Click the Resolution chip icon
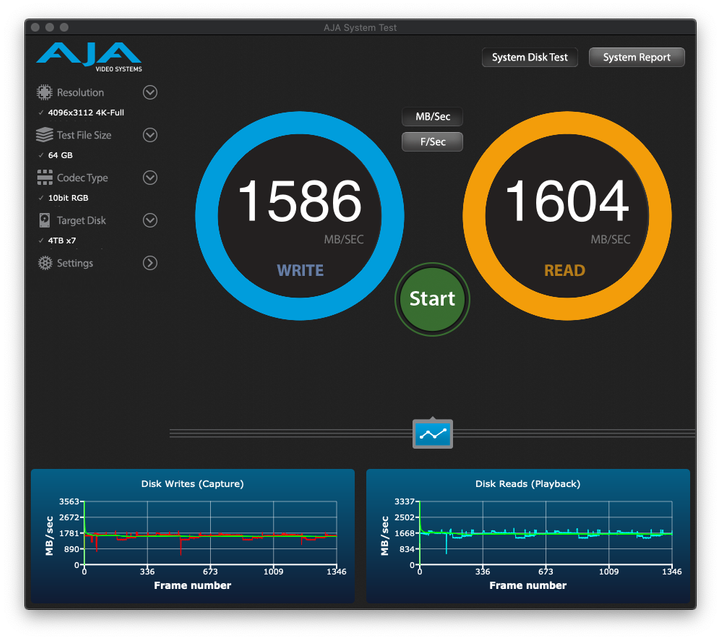720x639 pixels. [44, 93]
